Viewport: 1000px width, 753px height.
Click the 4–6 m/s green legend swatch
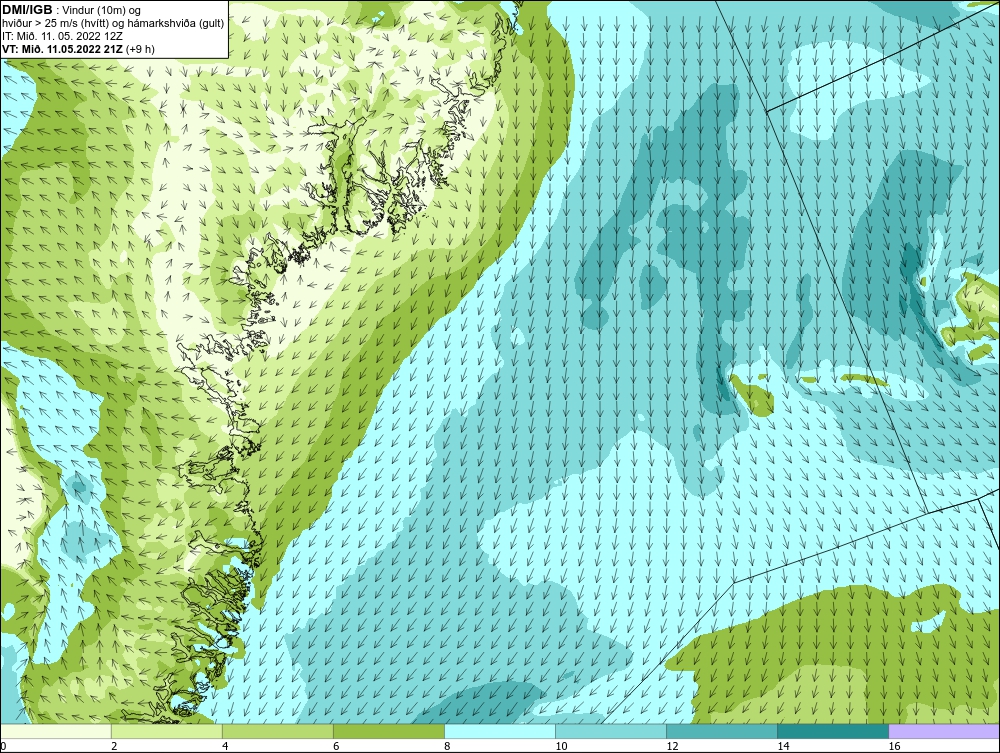pyautogui.click(x=278, y=731)
